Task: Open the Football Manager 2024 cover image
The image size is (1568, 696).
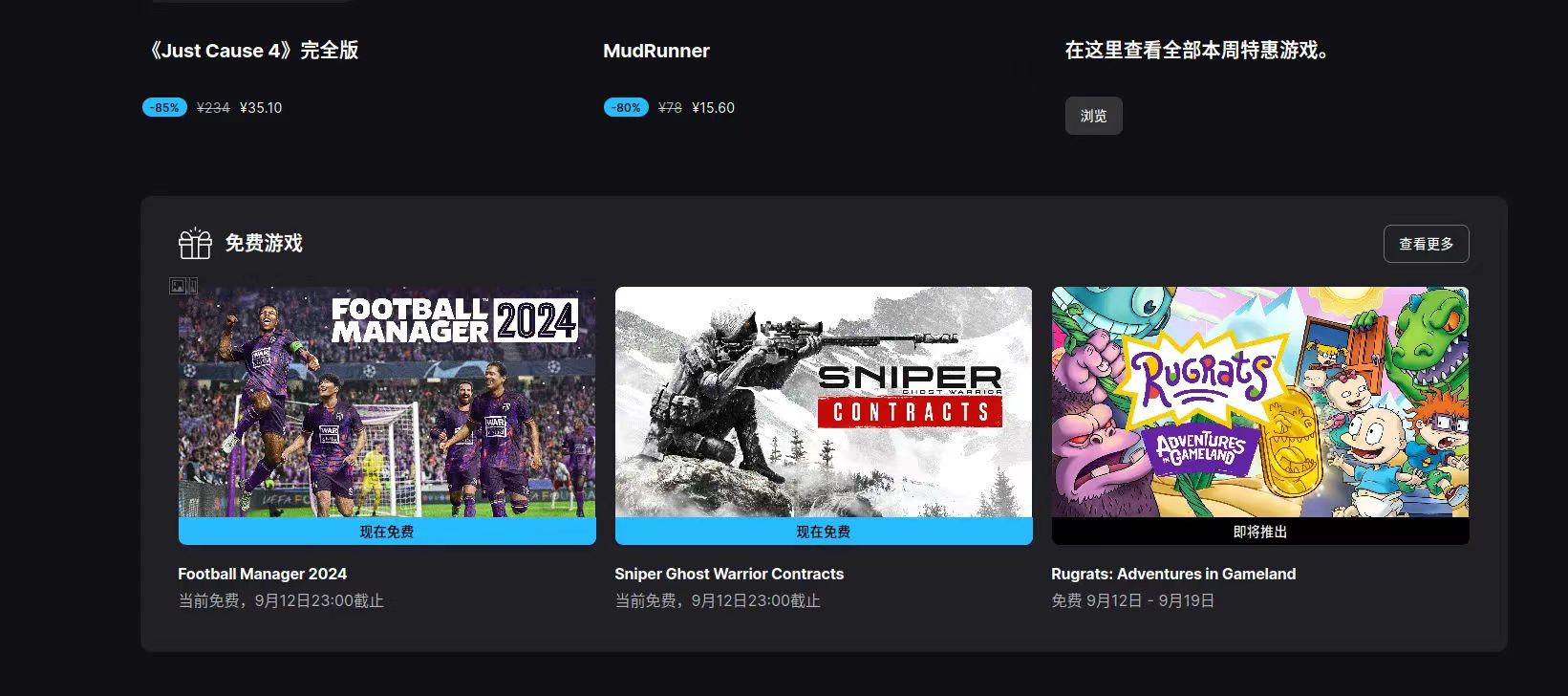Action: point(387,402)
